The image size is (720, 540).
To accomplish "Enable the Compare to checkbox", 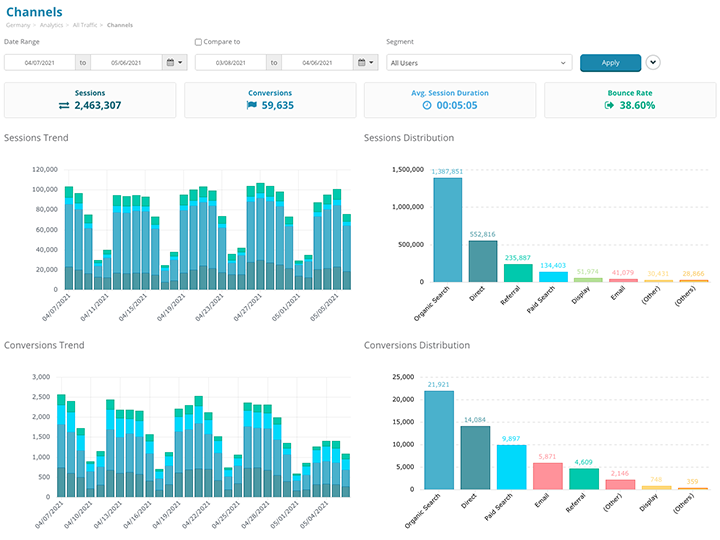I will (x=198, y=42).
